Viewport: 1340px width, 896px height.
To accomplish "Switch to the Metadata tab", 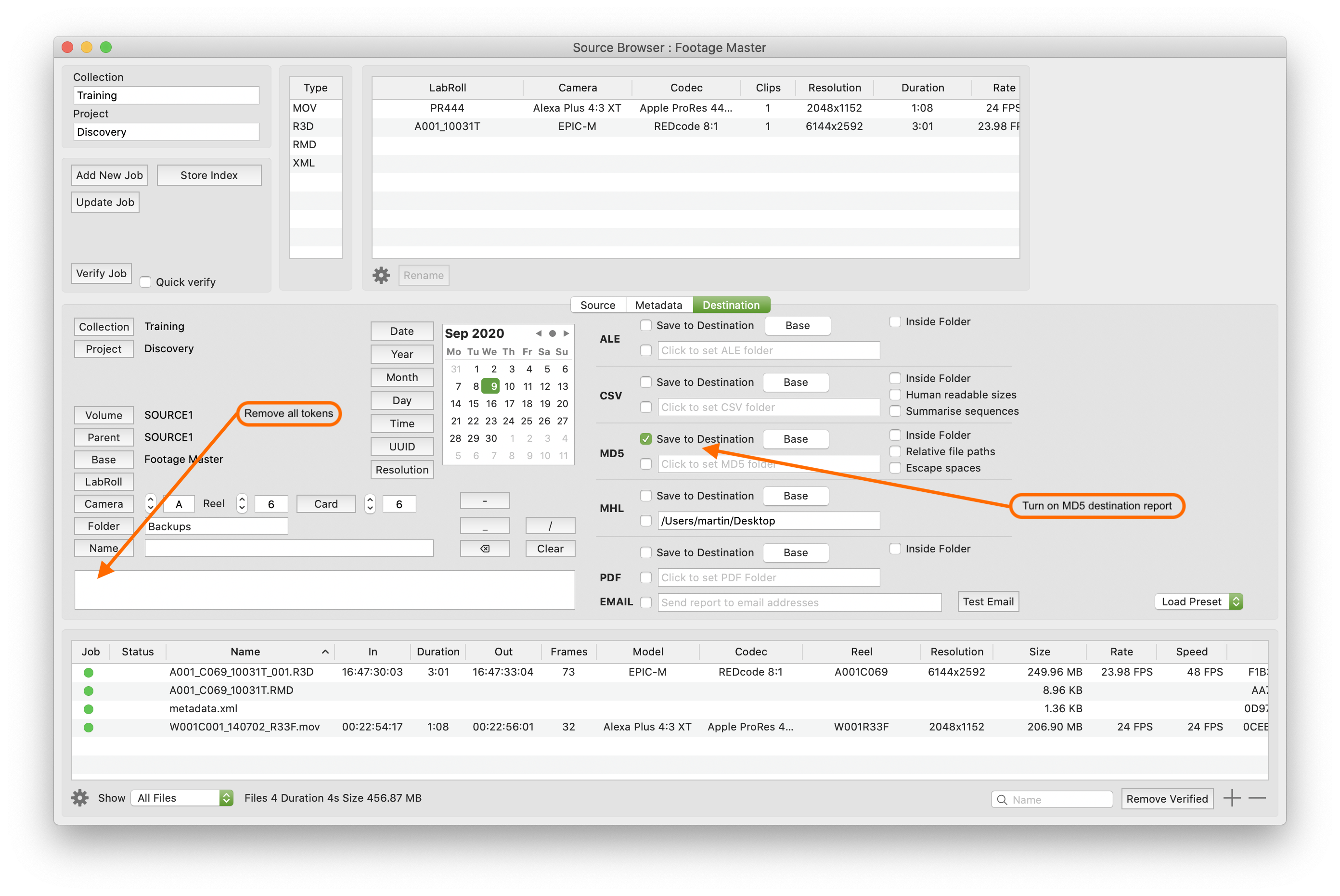I will tap(659, 305).
